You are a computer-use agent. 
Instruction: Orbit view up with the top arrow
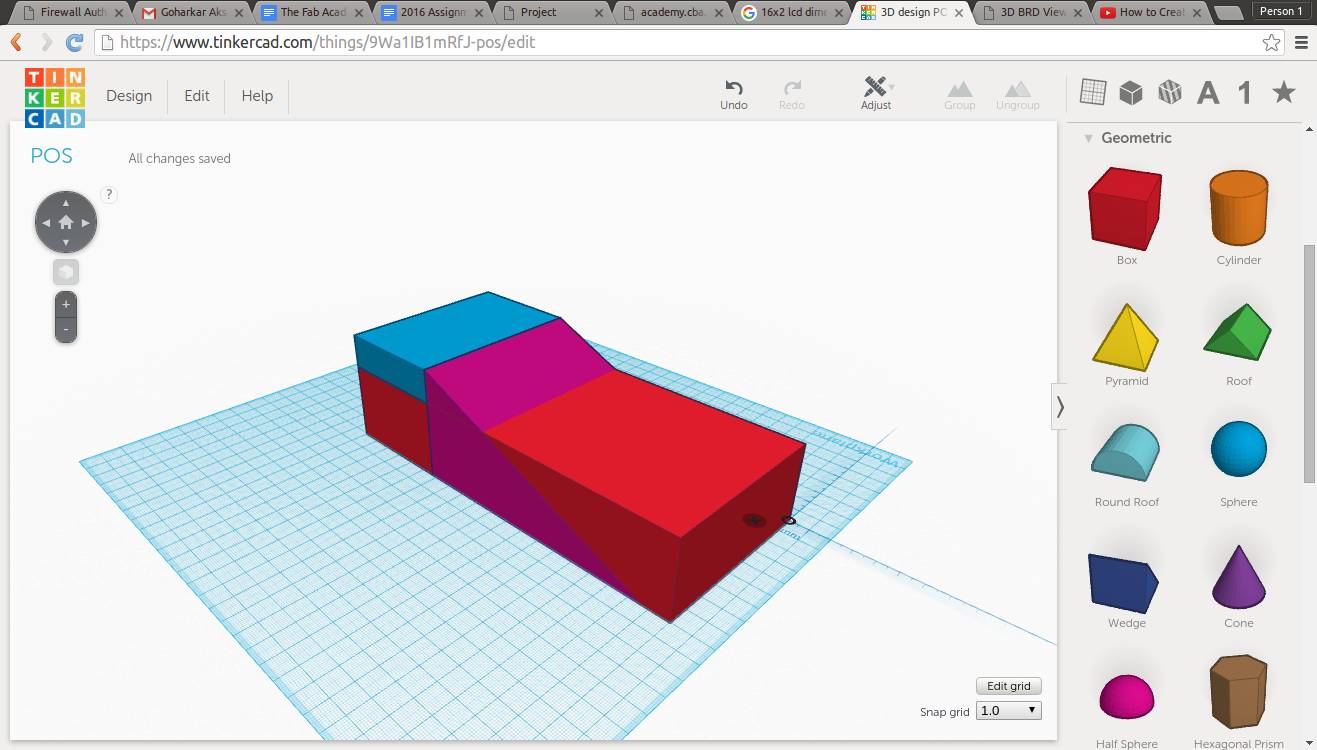[x=66, y=203]
